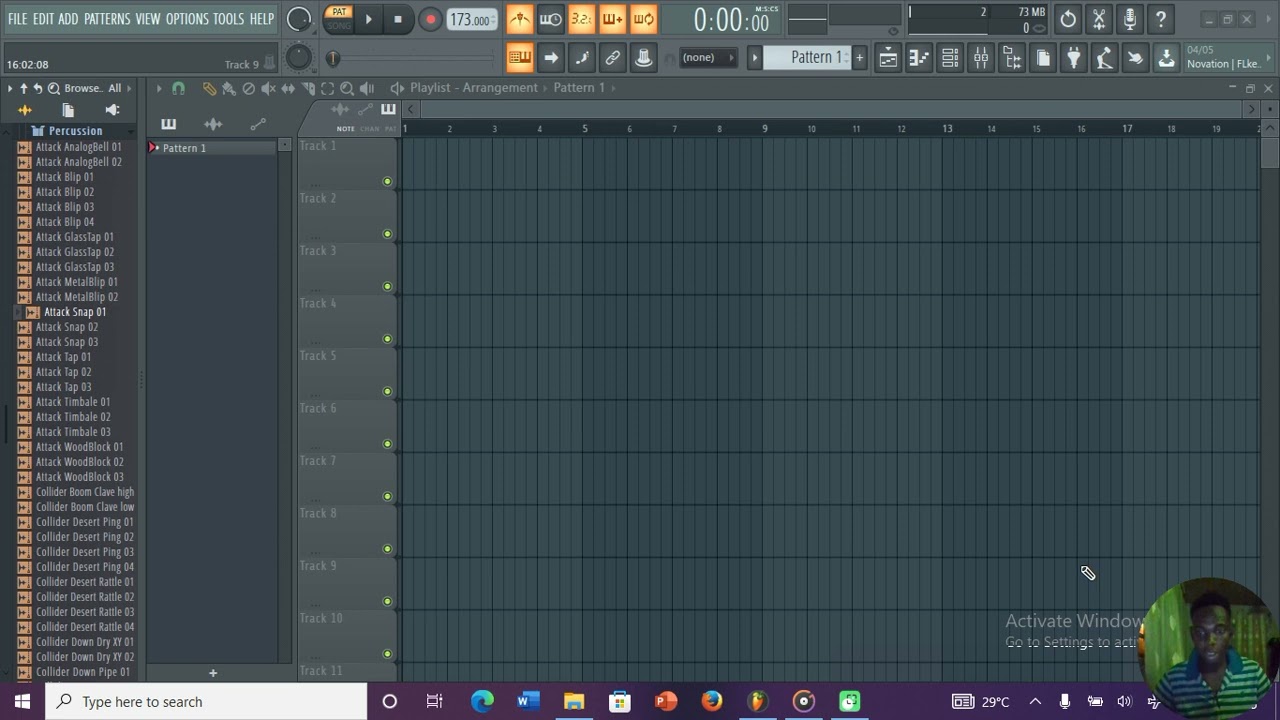This screenshot has height=720, width=1280.
Task: Open the playlist snap magnet menu
Action: [x=178, y=88]
